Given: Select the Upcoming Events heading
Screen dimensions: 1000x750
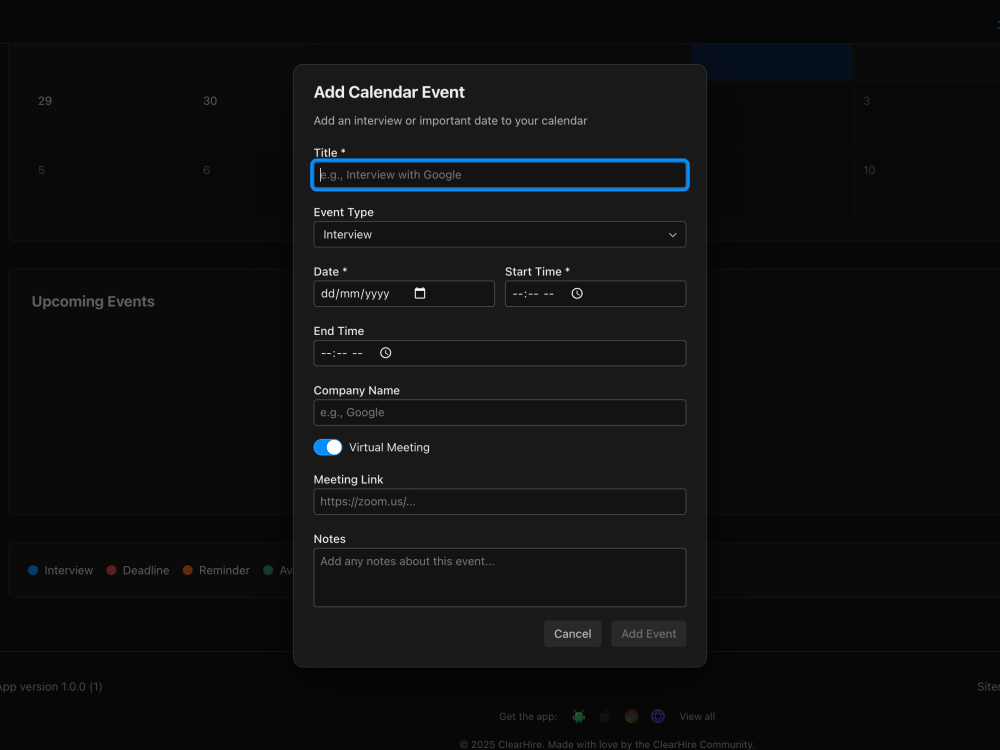Looking at the screenshot, I should click(93, 302).
